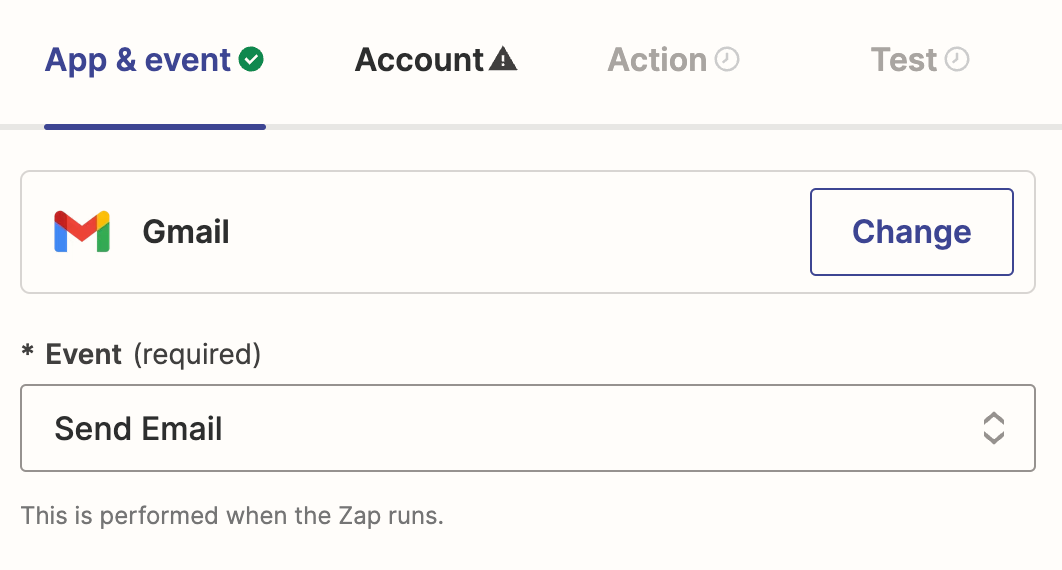Go to the Action tab

click(x=657, y=61)
